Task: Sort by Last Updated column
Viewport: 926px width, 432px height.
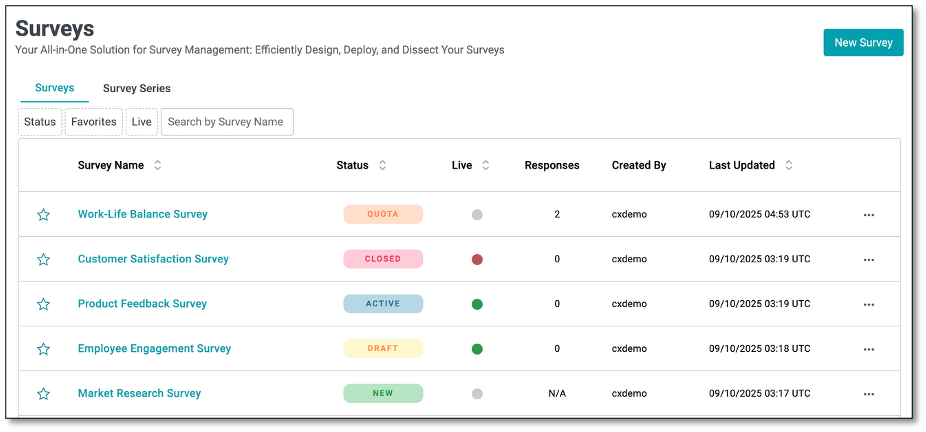Action: click(788, 166)
